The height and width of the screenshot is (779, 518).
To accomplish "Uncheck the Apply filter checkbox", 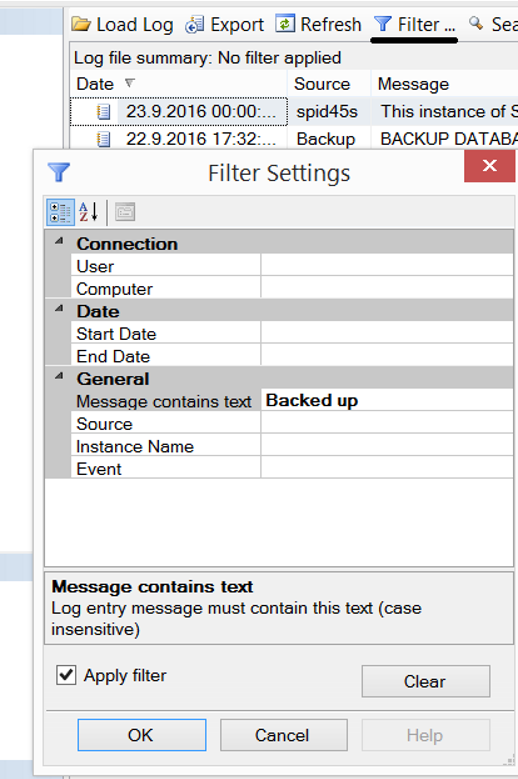I will [66, 676].
